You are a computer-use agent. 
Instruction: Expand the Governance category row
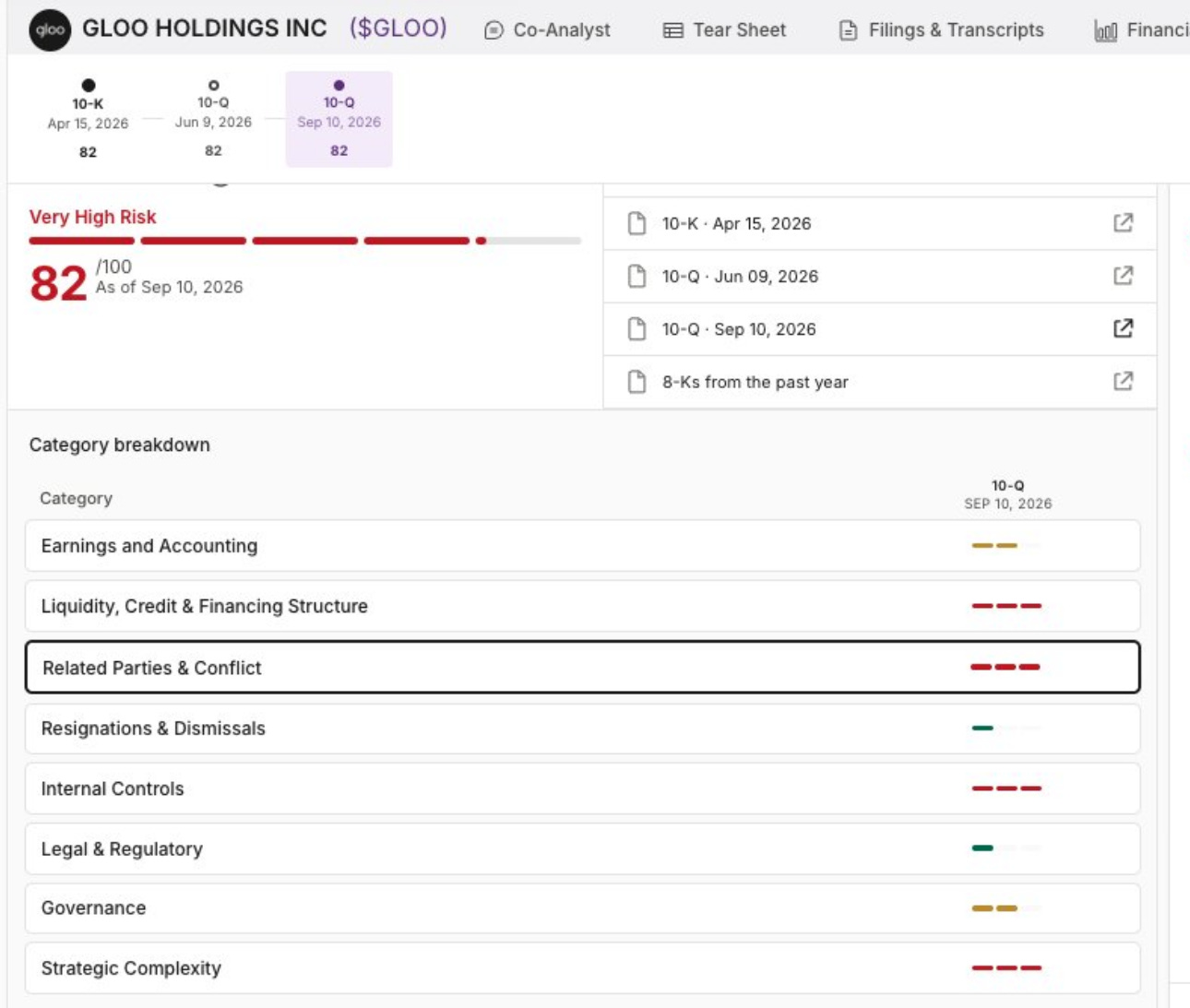[x=582, y=908]
